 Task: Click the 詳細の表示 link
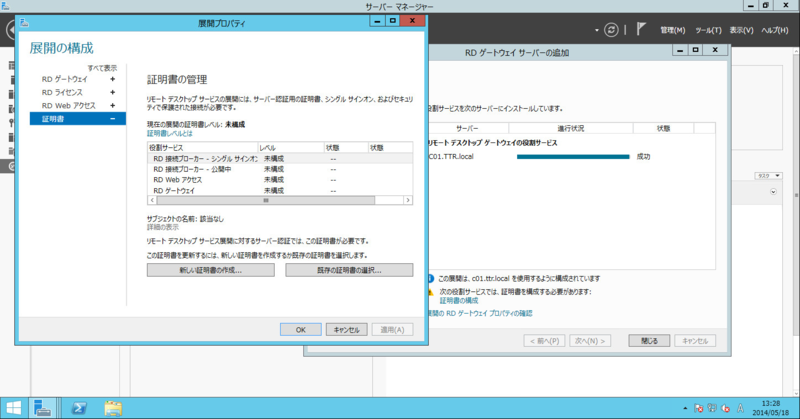pos(163,227)
